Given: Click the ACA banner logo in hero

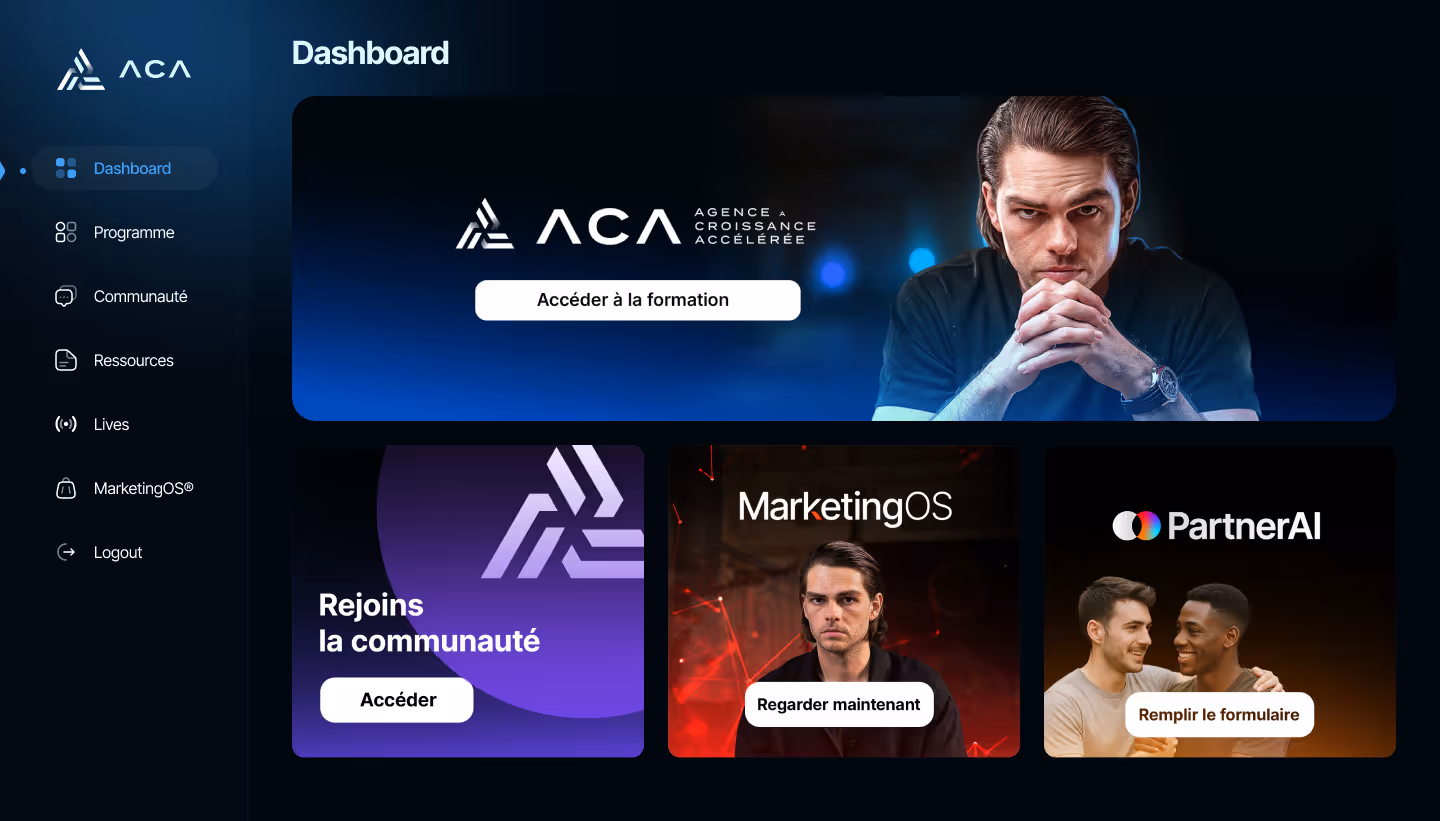Looking at the screenshot, I should coord(636,225).
